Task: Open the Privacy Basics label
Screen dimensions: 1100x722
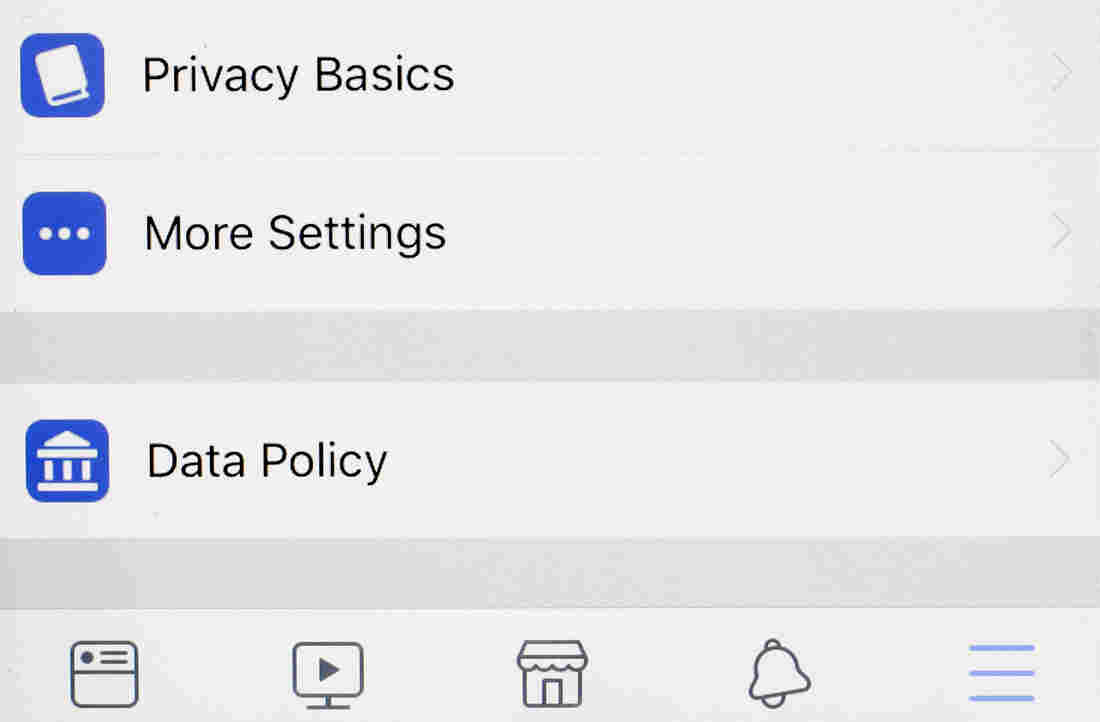Action: 298,75
